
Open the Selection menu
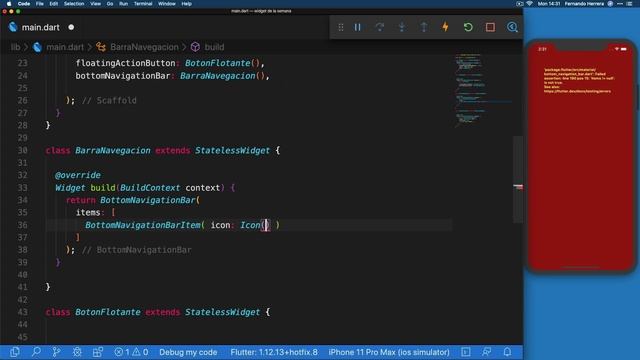(74, 4)
